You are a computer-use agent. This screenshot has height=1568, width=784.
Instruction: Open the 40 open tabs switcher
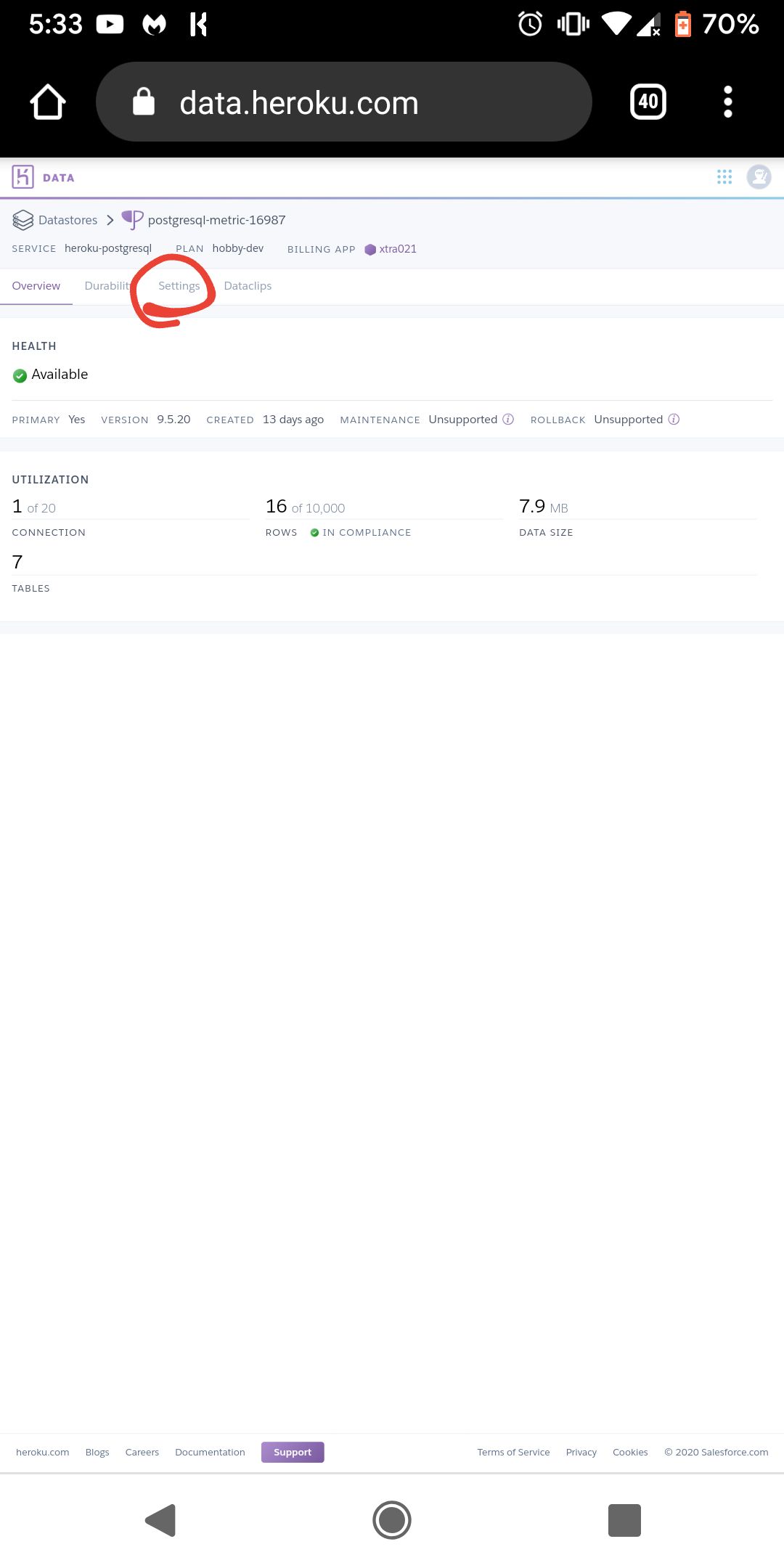(648, 102)
